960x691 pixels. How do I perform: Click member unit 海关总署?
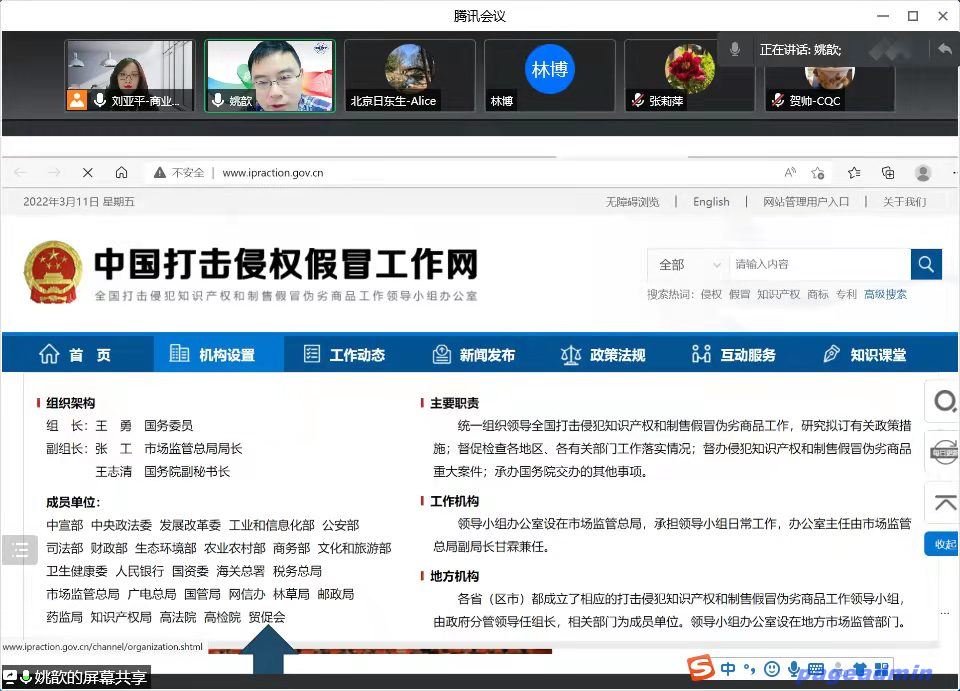coord(241,571)
